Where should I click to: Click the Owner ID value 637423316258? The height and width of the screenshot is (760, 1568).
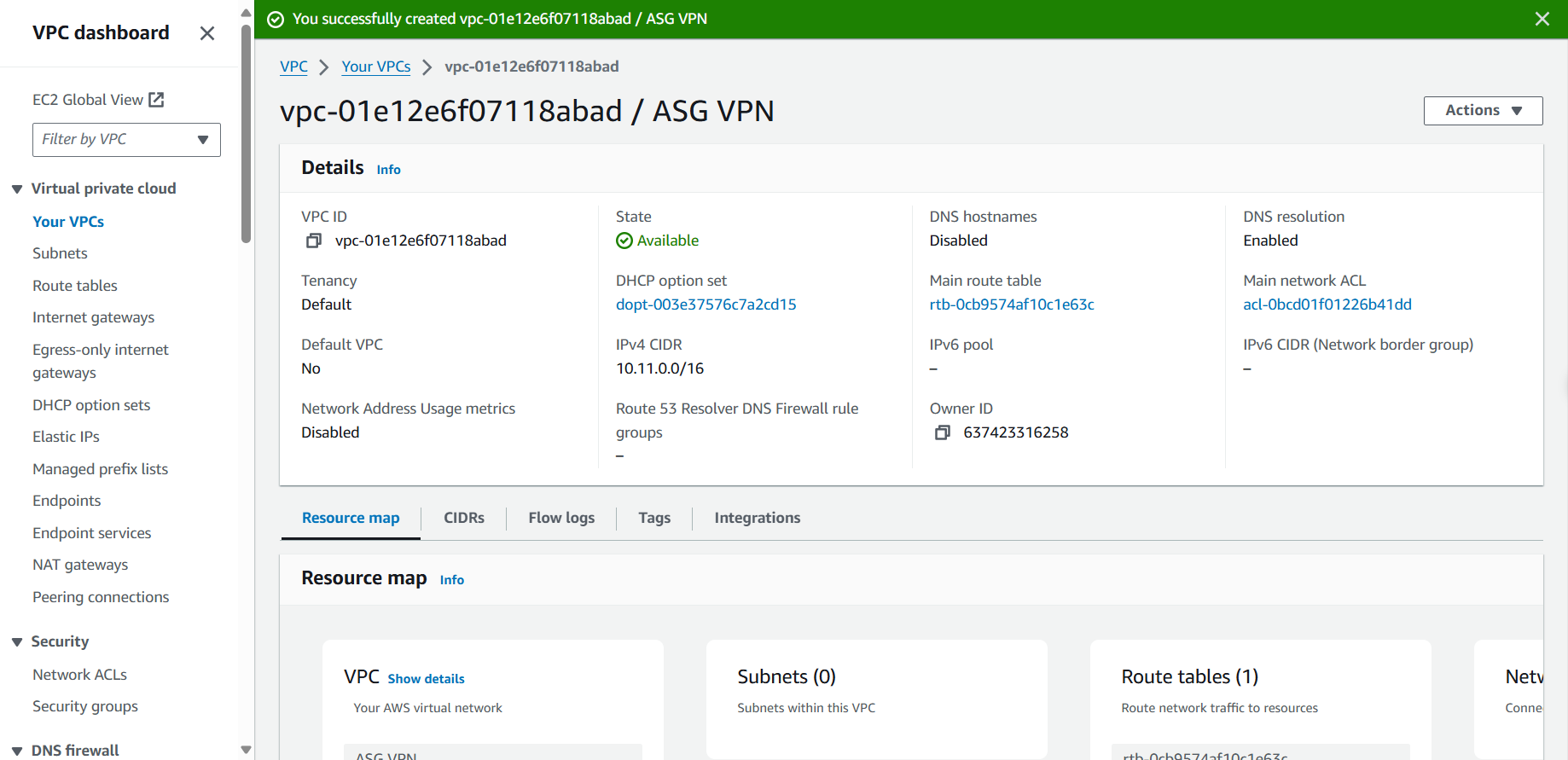(x=1016, y=432)
